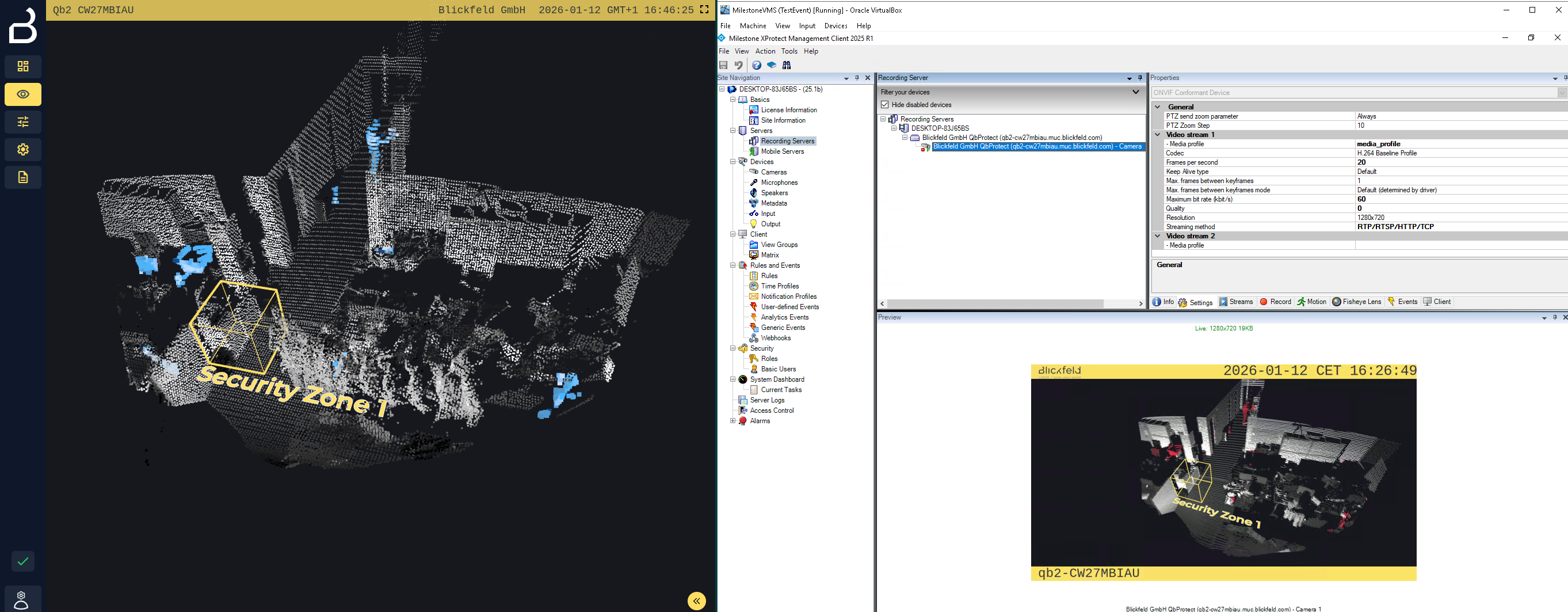Click the user account icon at bottom-left
Screen dimensions: 1568x612
click(x=22, y=599)
